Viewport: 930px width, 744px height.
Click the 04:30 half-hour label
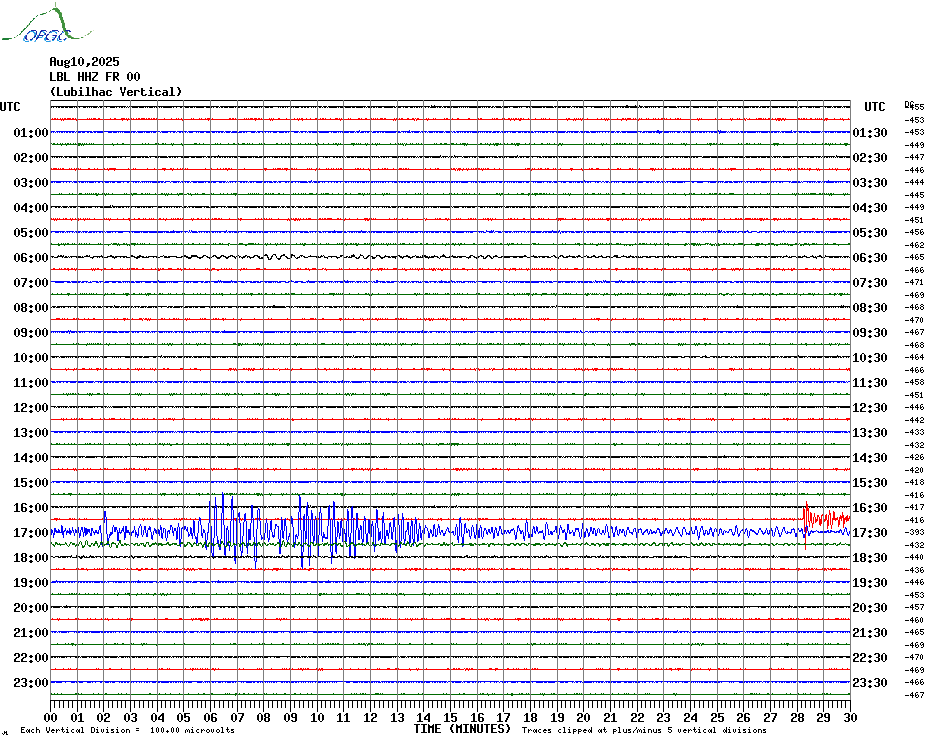tap(870, 208)
